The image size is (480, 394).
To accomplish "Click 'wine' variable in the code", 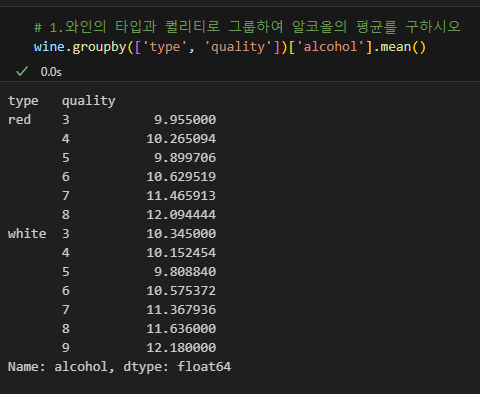I will coord(49,47).
